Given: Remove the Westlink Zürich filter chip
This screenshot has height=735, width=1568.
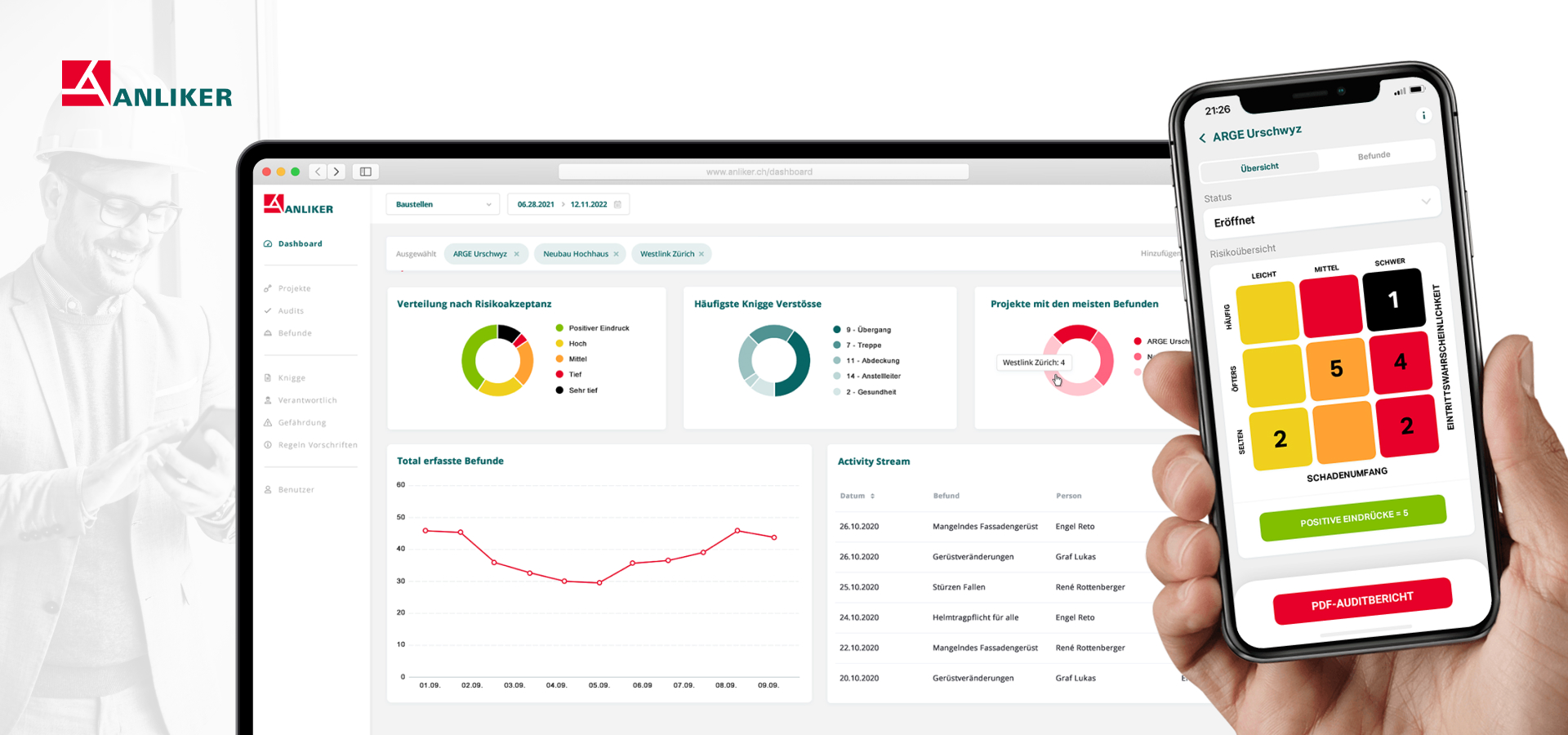Looking at the screenshot, I should pyautogui.click(x=702, y=254).
